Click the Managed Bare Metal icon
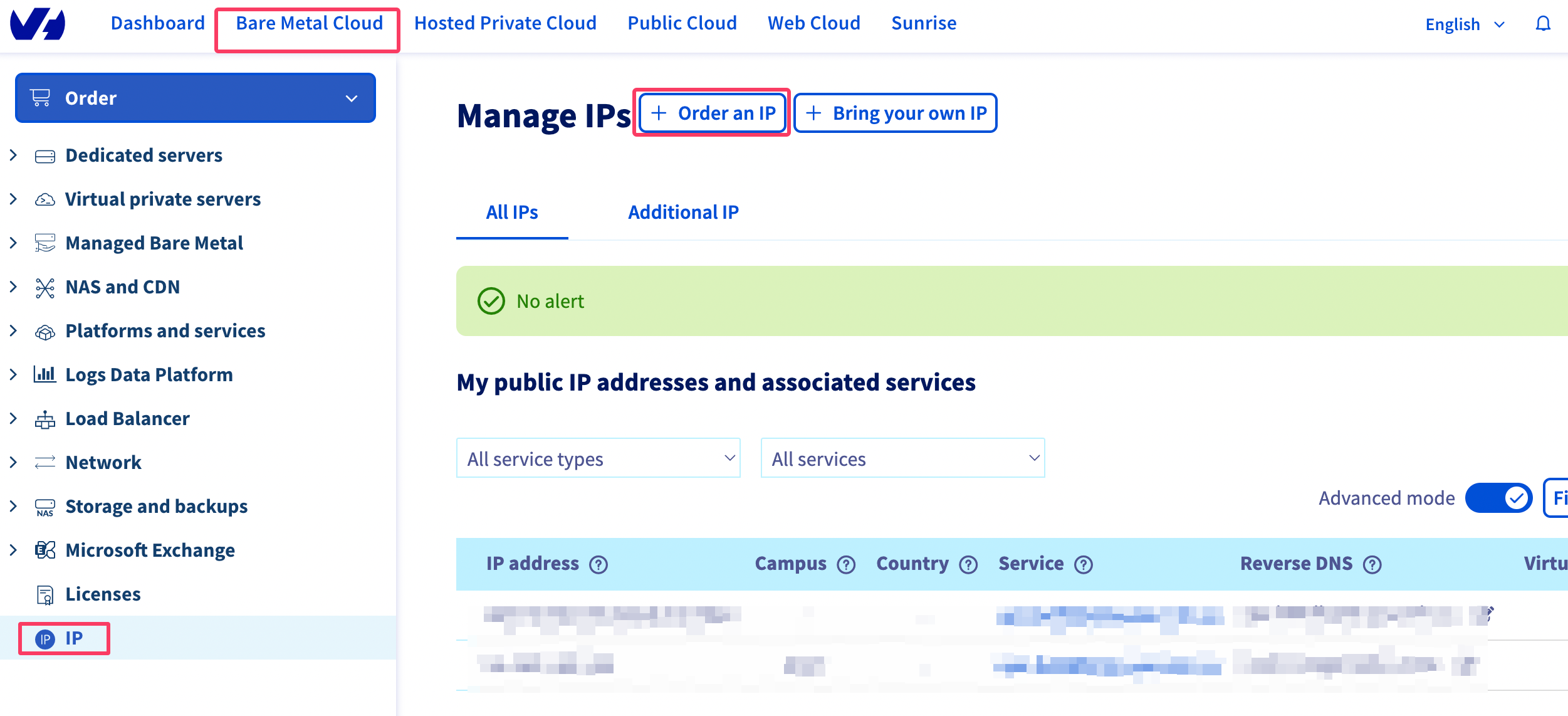Screen dimensions: 1568x716 45,243
